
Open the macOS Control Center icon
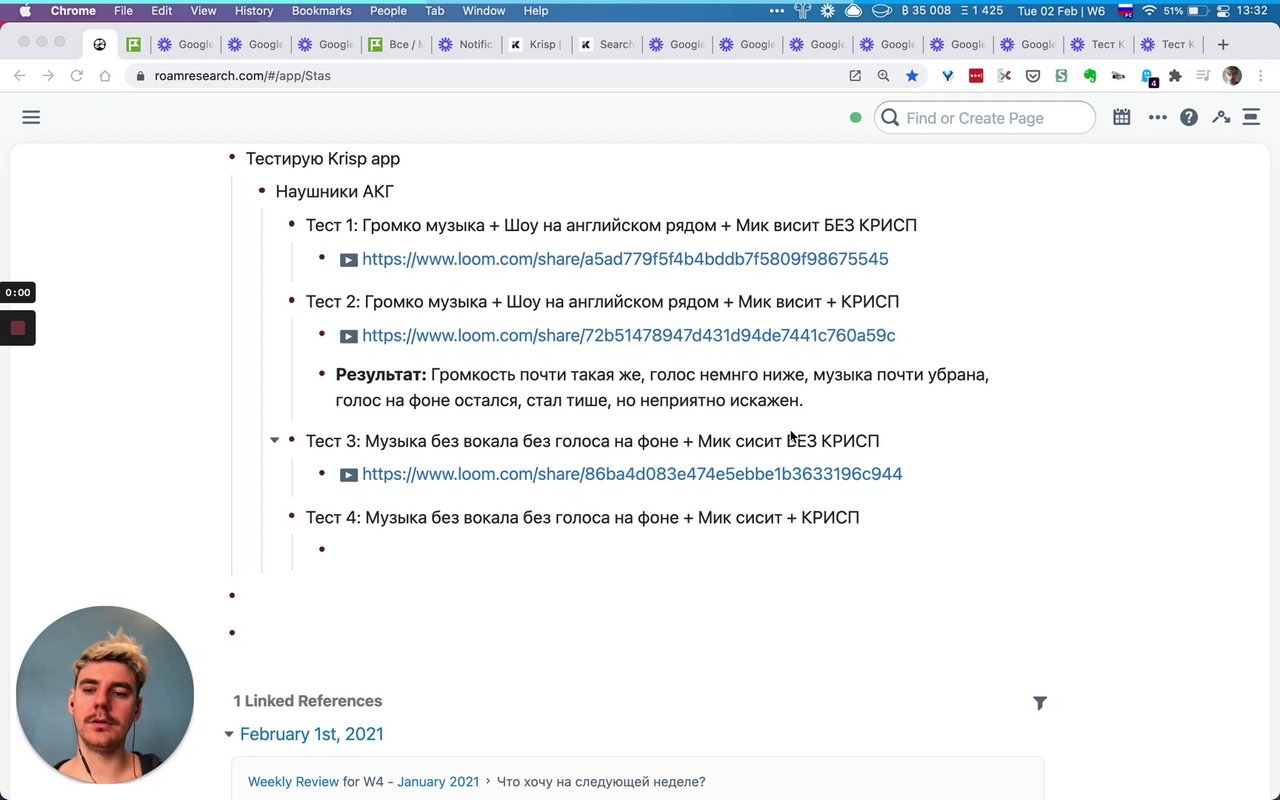point(1222,11)
